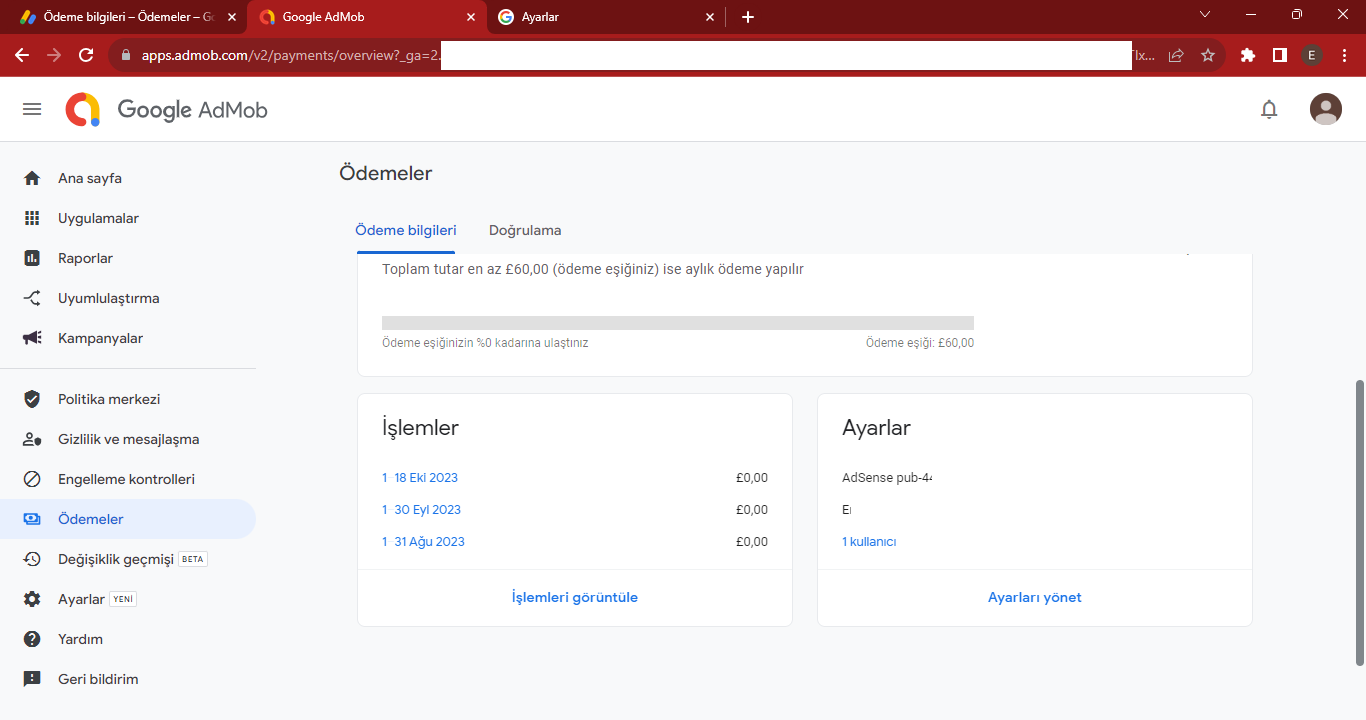Viewport: 1366px width, 720px height.
Task: Click the Ayarlar card heading
Action: 876,428
